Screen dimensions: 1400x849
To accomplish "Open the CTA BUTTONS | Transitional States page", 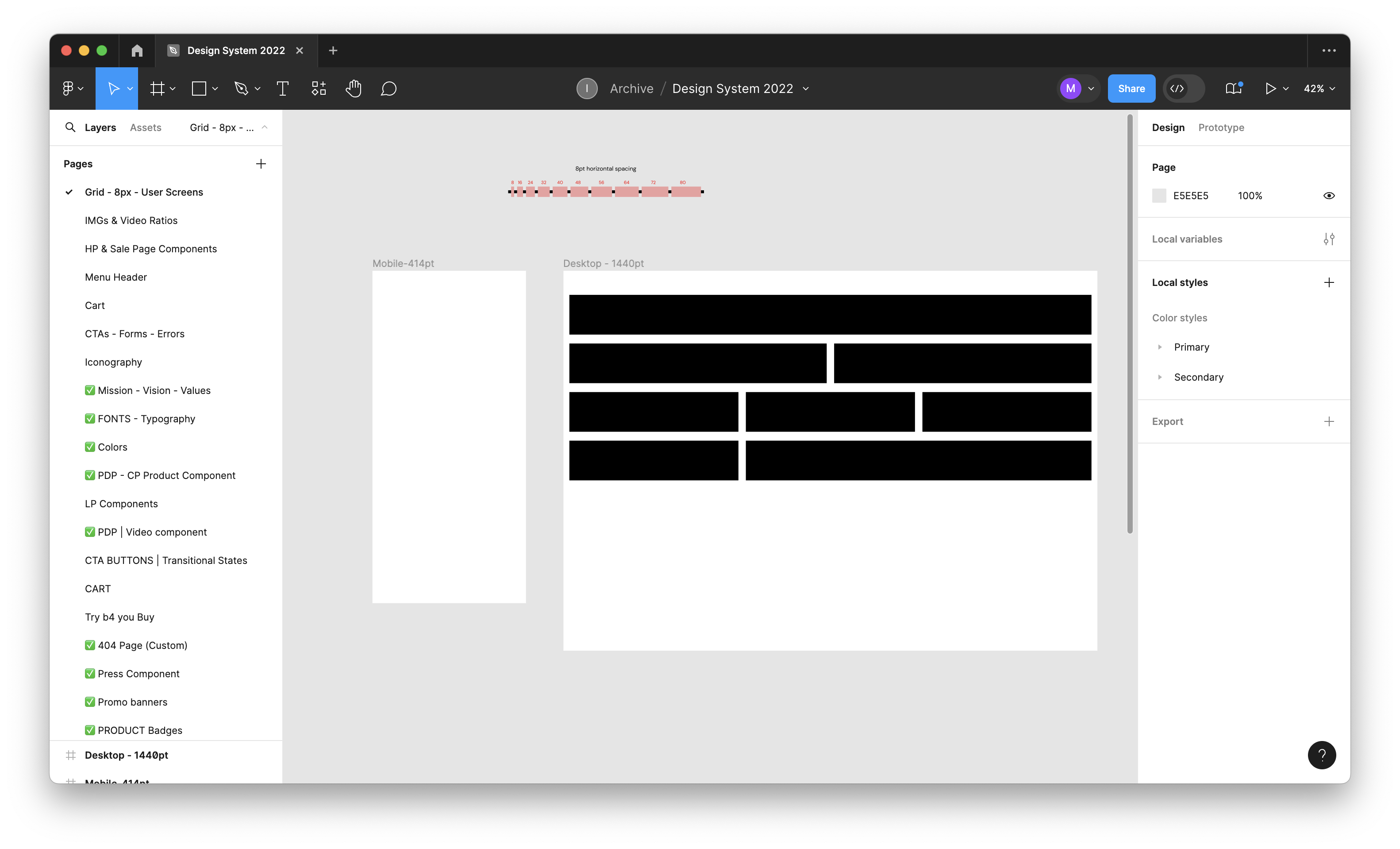I will coord(166,560).
